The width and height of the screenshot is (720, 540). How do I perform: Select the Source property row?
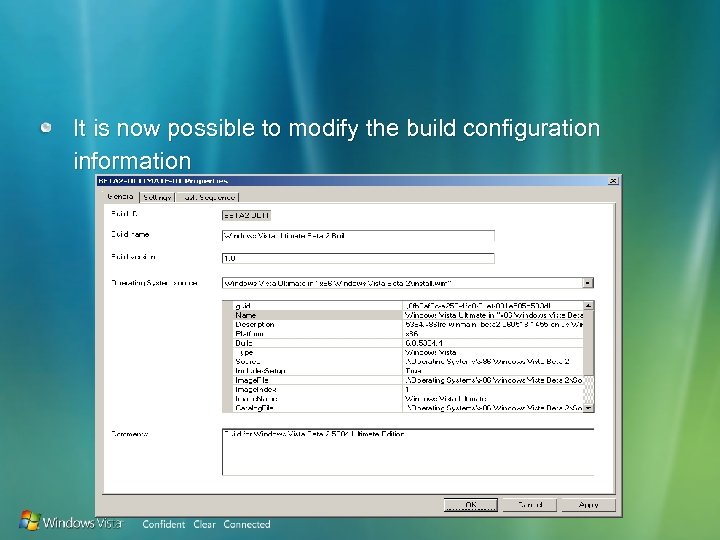[x=408, y=361]
